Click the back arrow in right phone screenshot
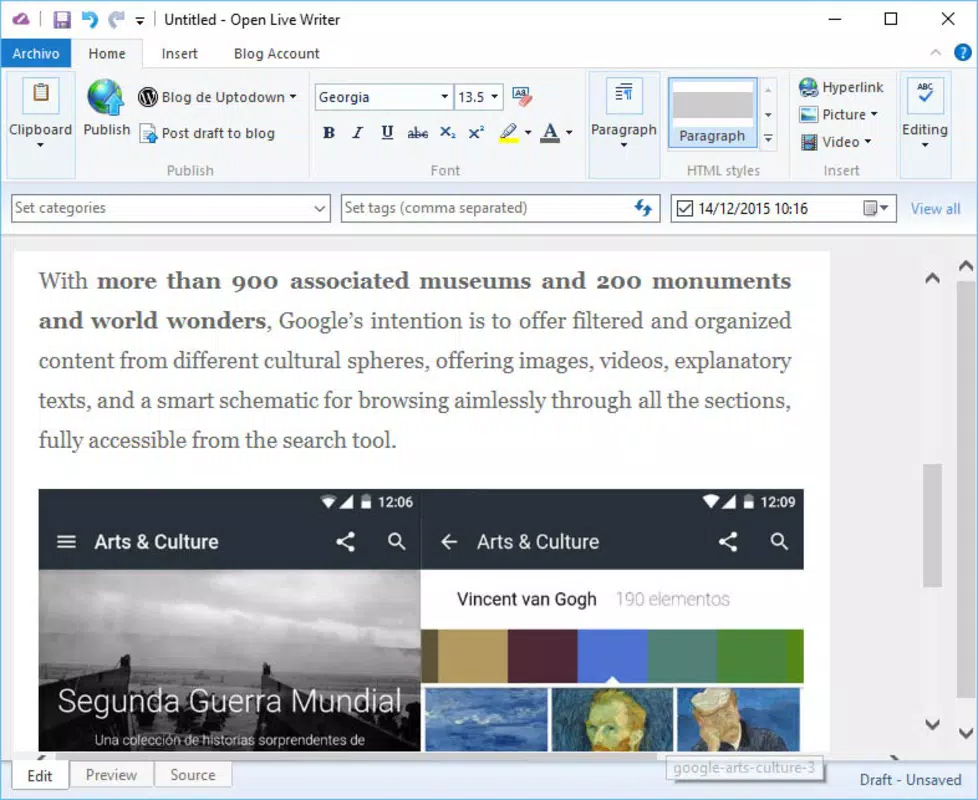The height and width of the screenshot is (800, 978). (x=449, y=542)
